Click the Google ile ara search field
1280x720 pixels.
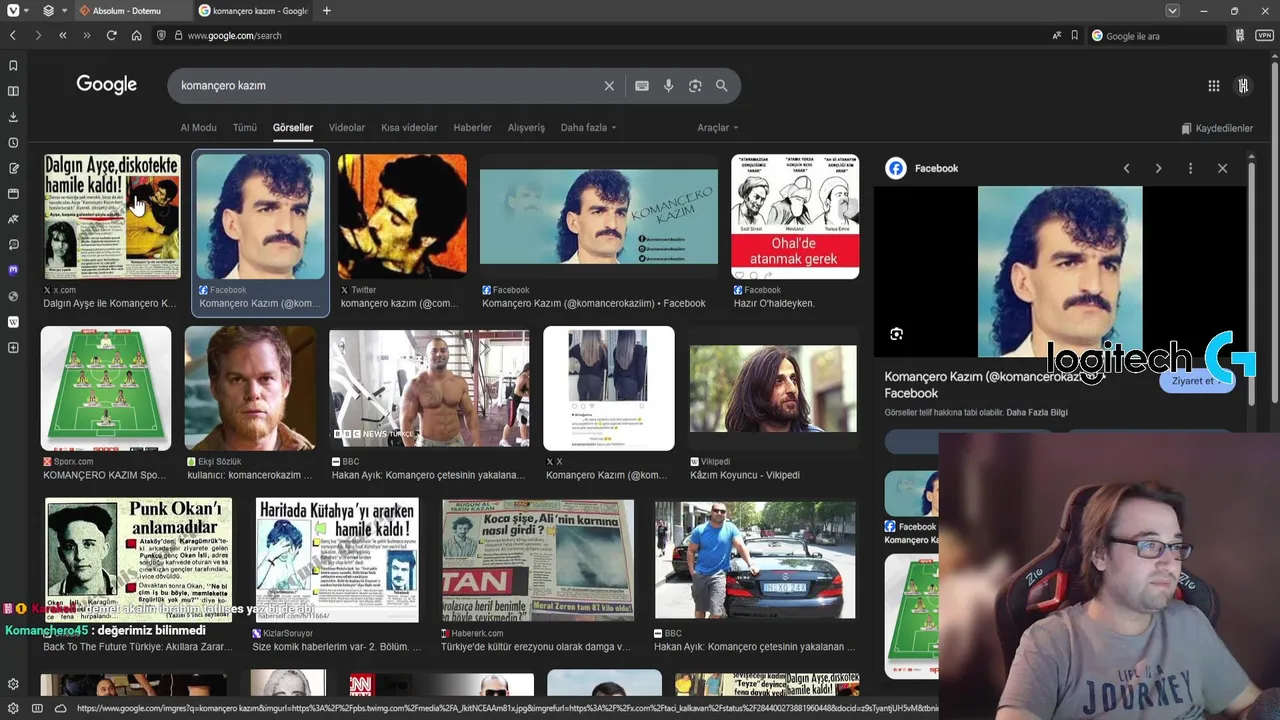point(1158,35)
